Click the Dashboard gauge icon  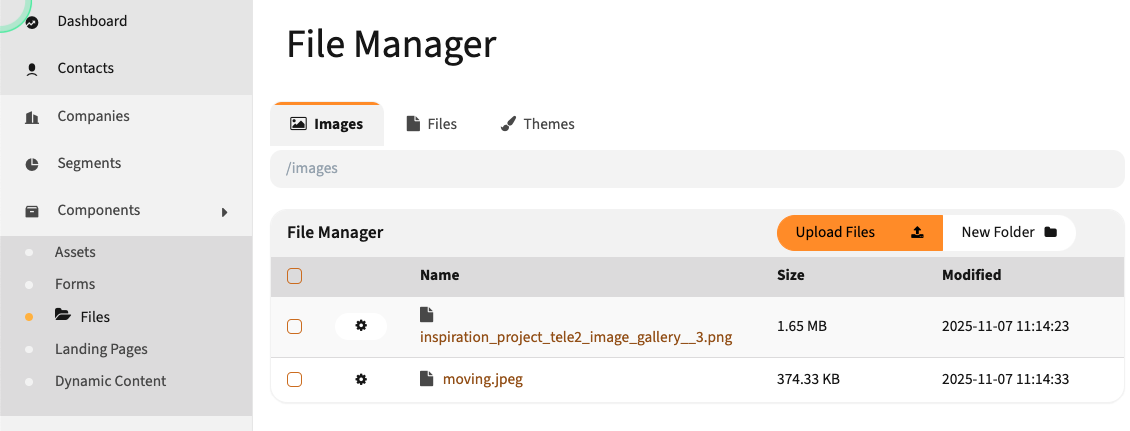[x=32, y=23]
